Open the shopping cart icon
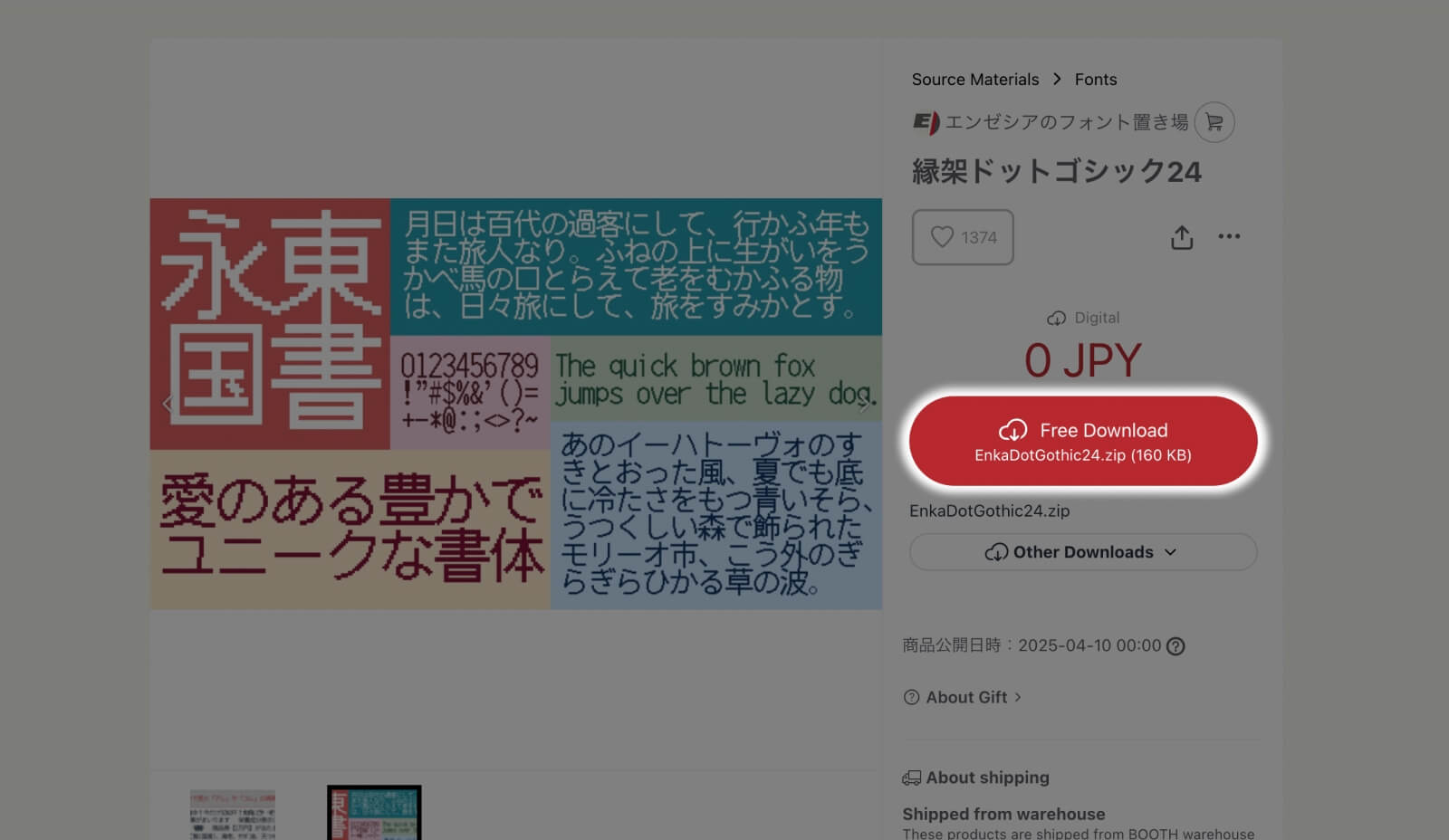Viewport: 1449px width, 840px height. coord(1214,122)
